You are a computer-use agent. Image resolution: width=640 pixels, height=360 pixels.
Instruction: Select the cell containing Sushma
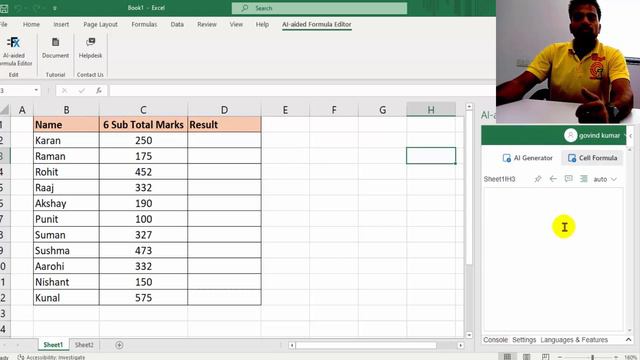coord(66,251)
